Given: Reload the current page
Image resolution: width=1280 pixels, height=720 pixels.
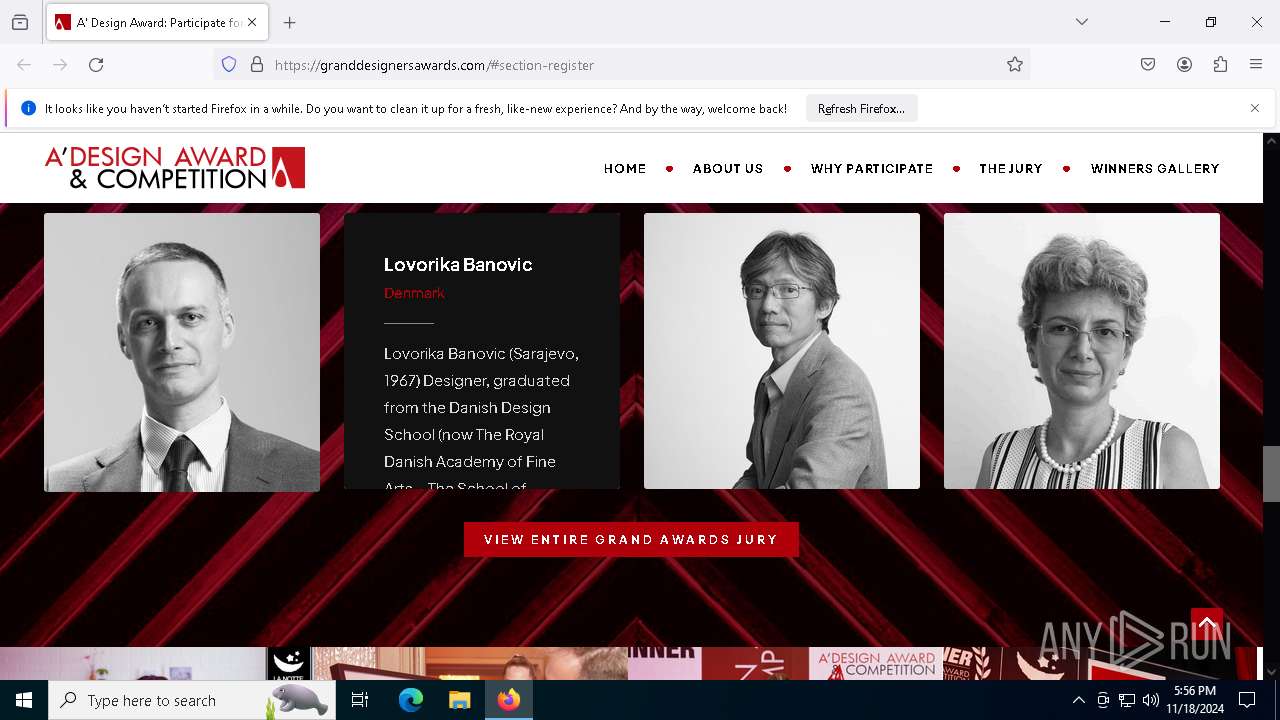Looking at the screenshot, I should pyautogui.click(x=96, y=65).
